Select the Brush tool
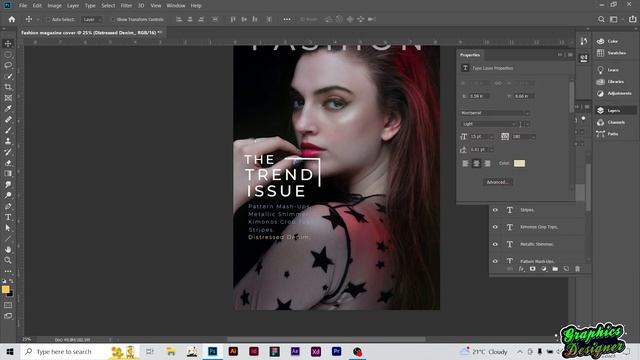This screenshot has height=360, width=640. pos(8,130)
